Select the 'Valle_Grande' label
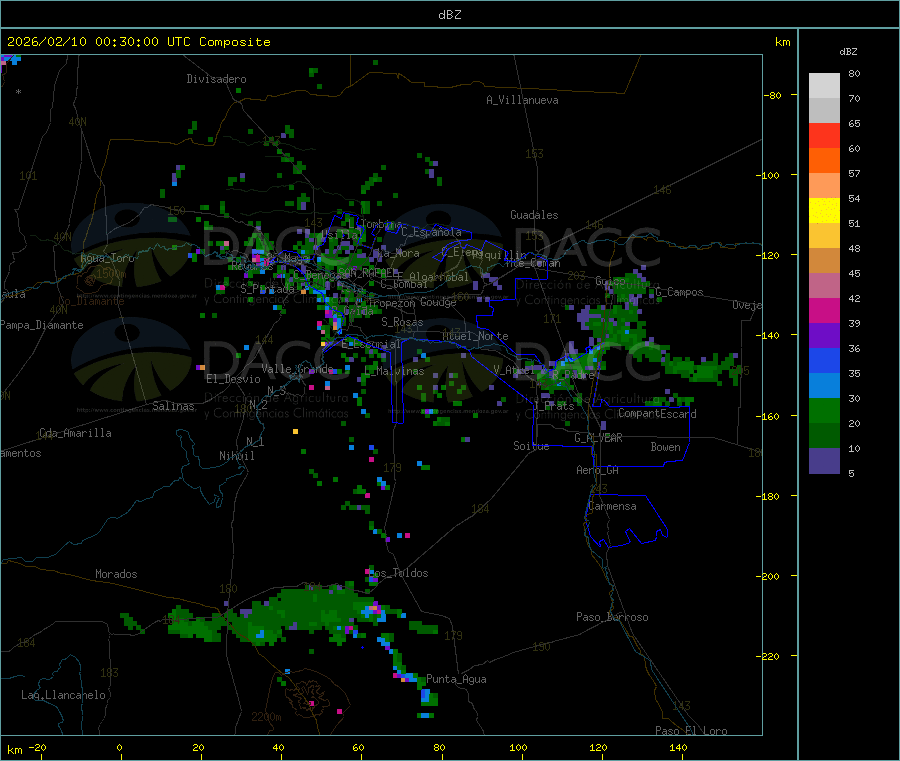 coord(297,368)
